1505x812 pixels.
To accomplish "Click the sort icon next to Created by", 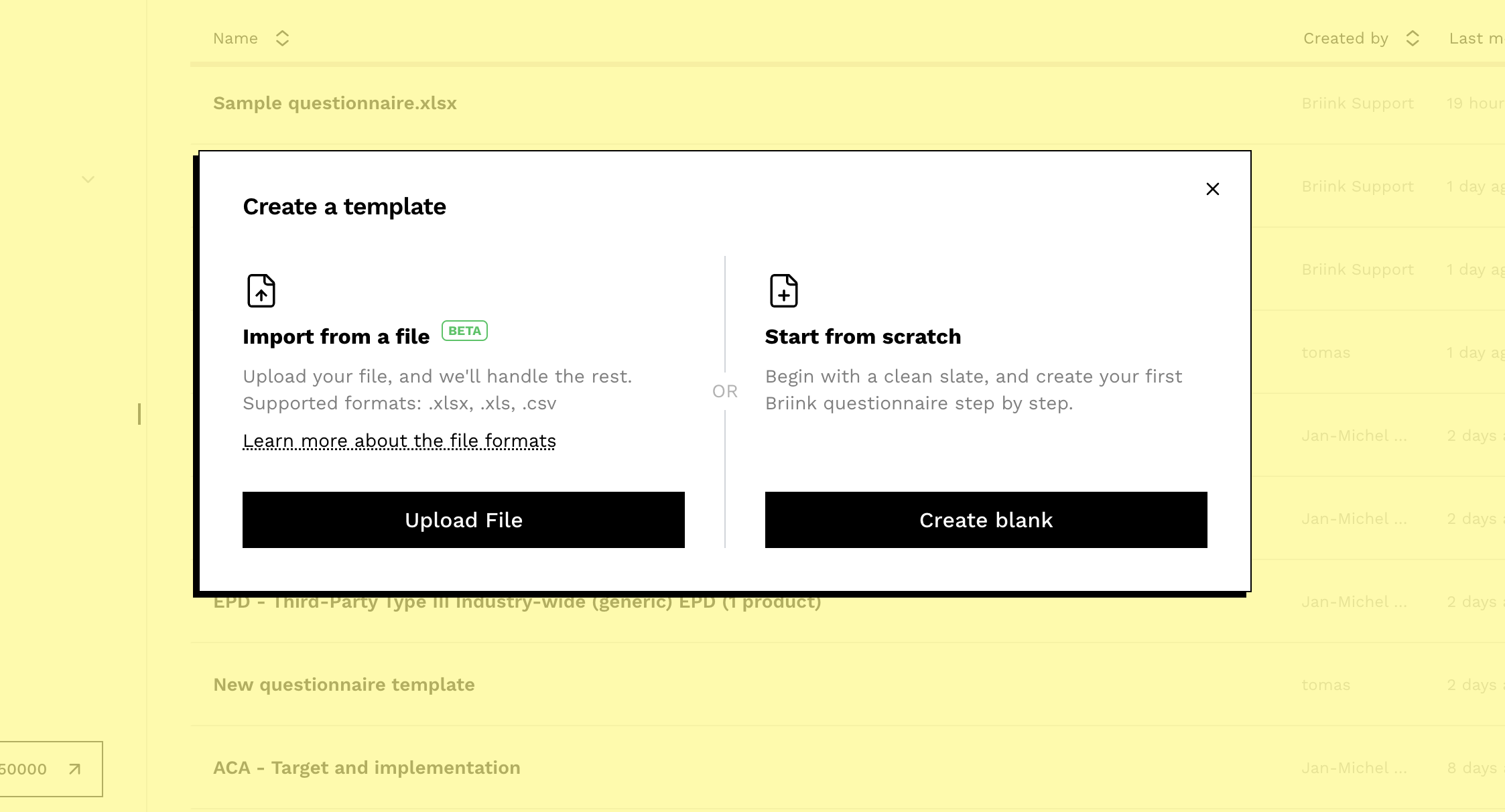I will tap(1413, 38).
